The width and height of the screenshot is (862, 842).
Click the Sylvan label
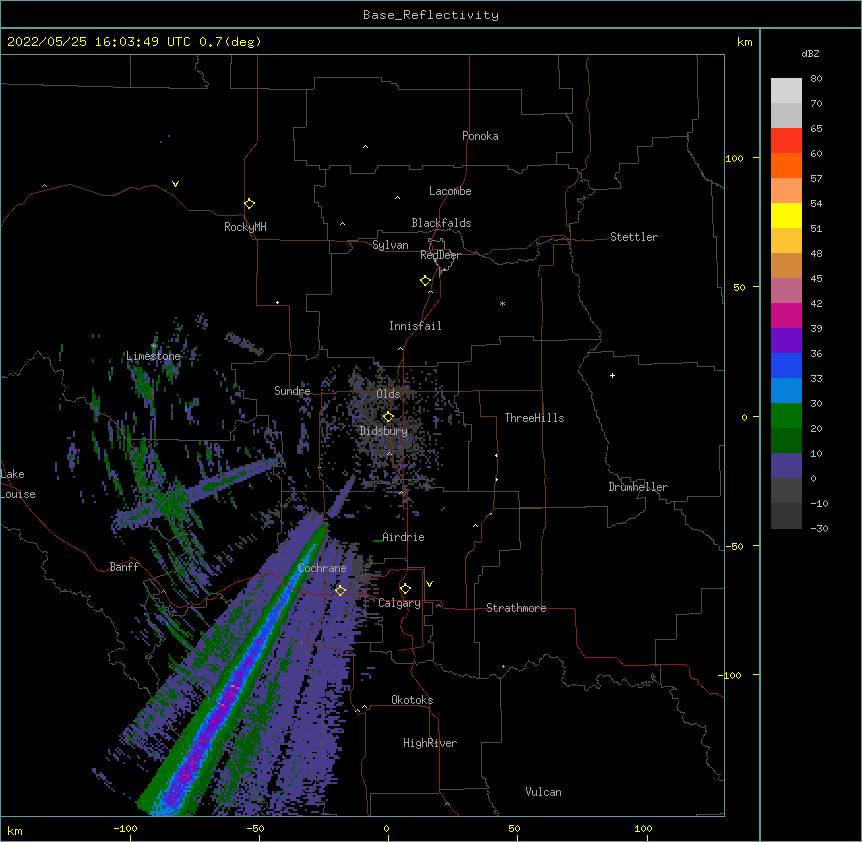[390, 245]
